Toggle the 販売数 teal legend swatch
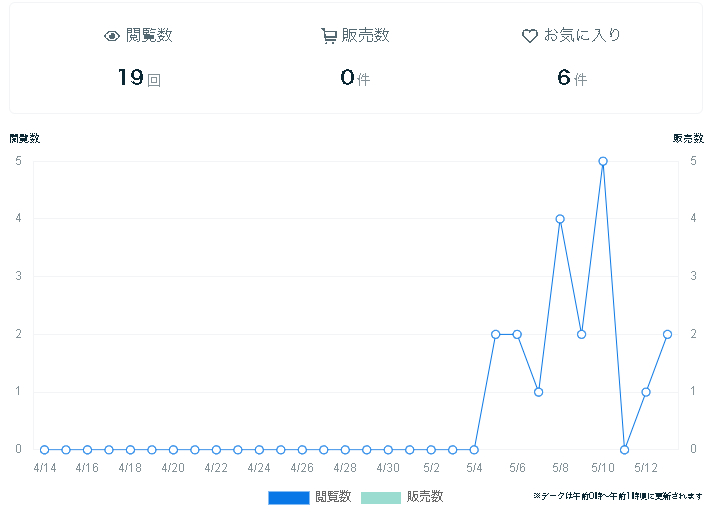Image resolution: width=709 pixels, height=519 pixels. point(380,497)
